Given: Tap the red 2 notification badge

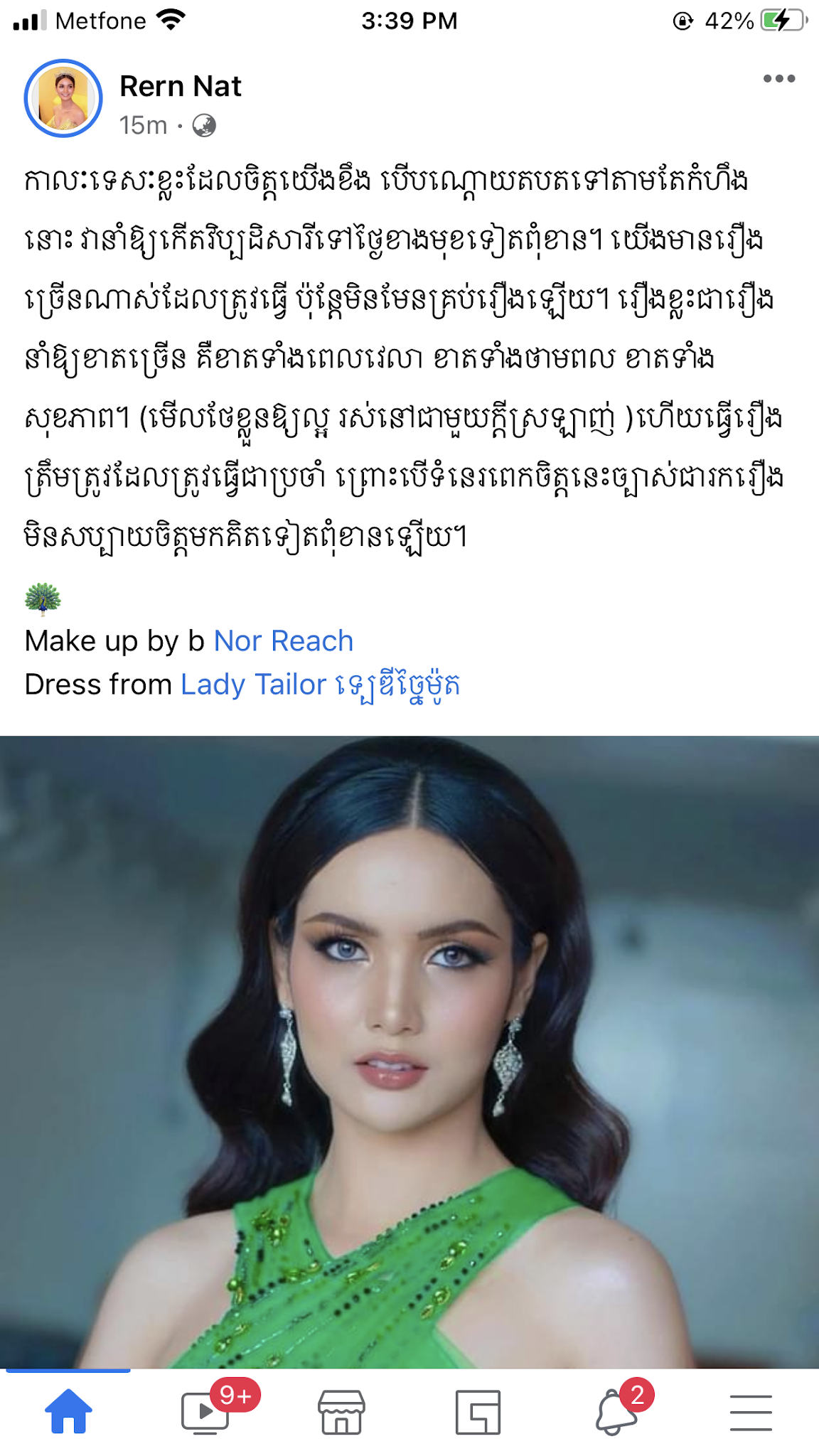Looking at the screenshot, I should pyautogui.click(x=637, y=1395).
